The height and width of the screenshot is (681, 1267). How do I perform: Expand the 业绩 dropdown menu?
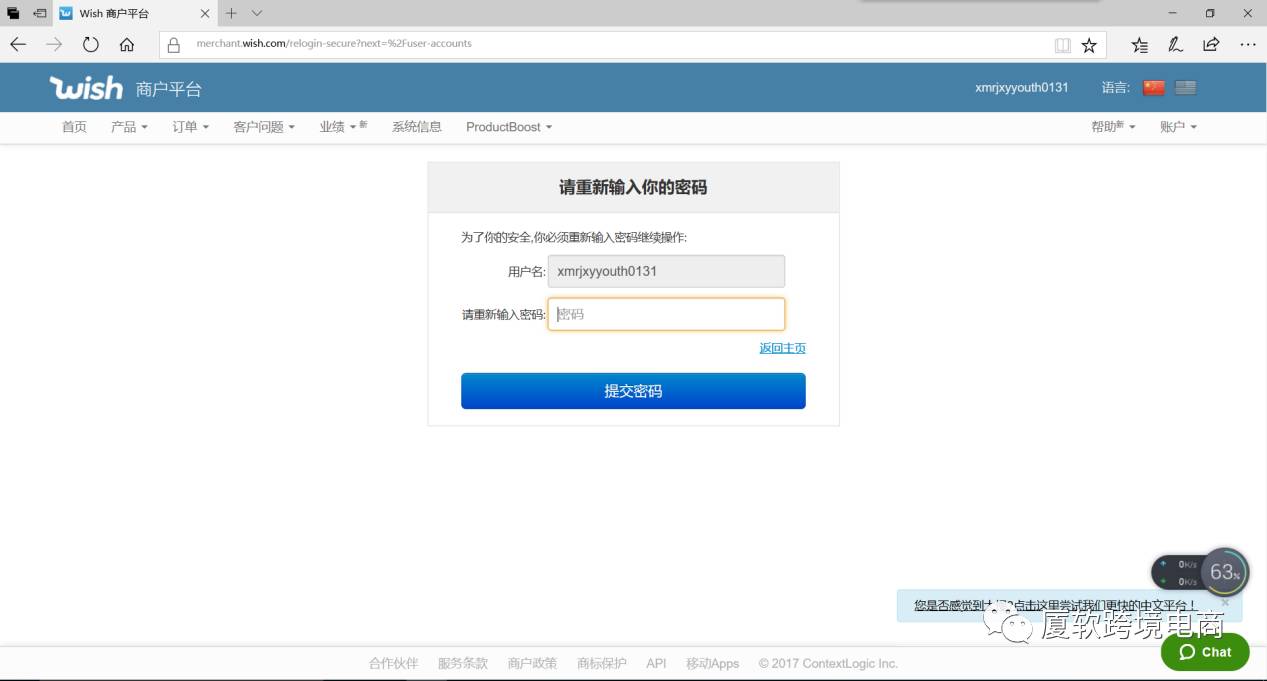point(343,127)
